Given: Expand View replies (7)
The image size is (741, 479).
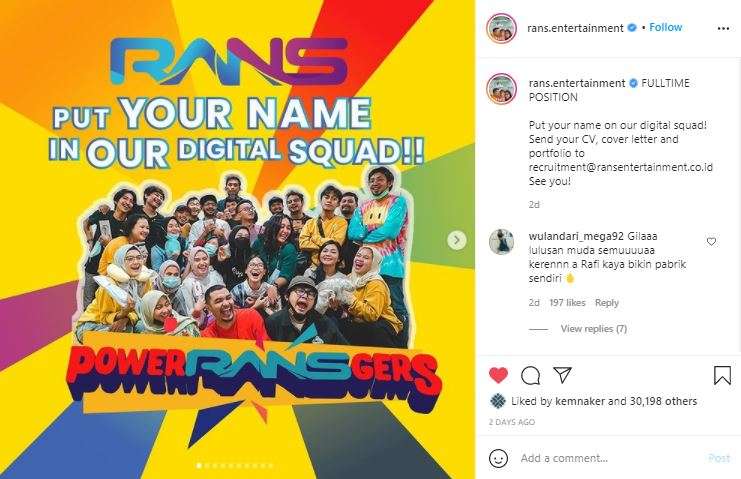Looking at the screenshot, I should (594, 328).
